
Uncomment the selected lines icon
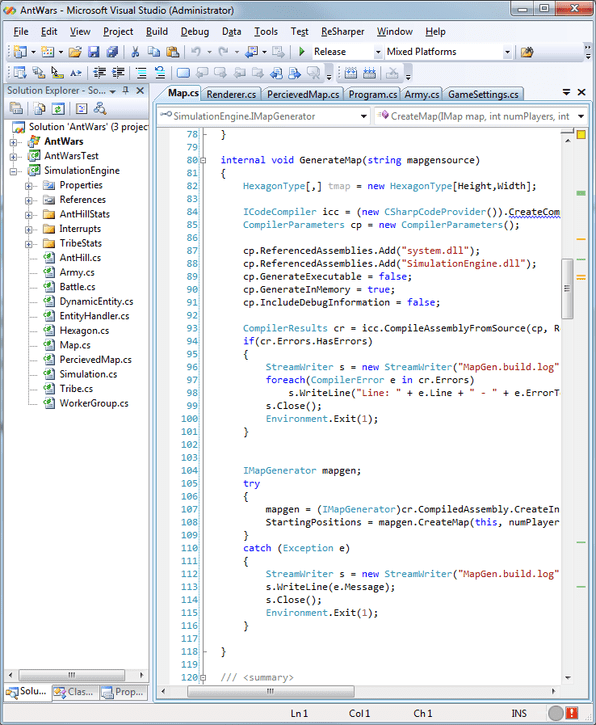pyautogui.click(x=160, y=73)
